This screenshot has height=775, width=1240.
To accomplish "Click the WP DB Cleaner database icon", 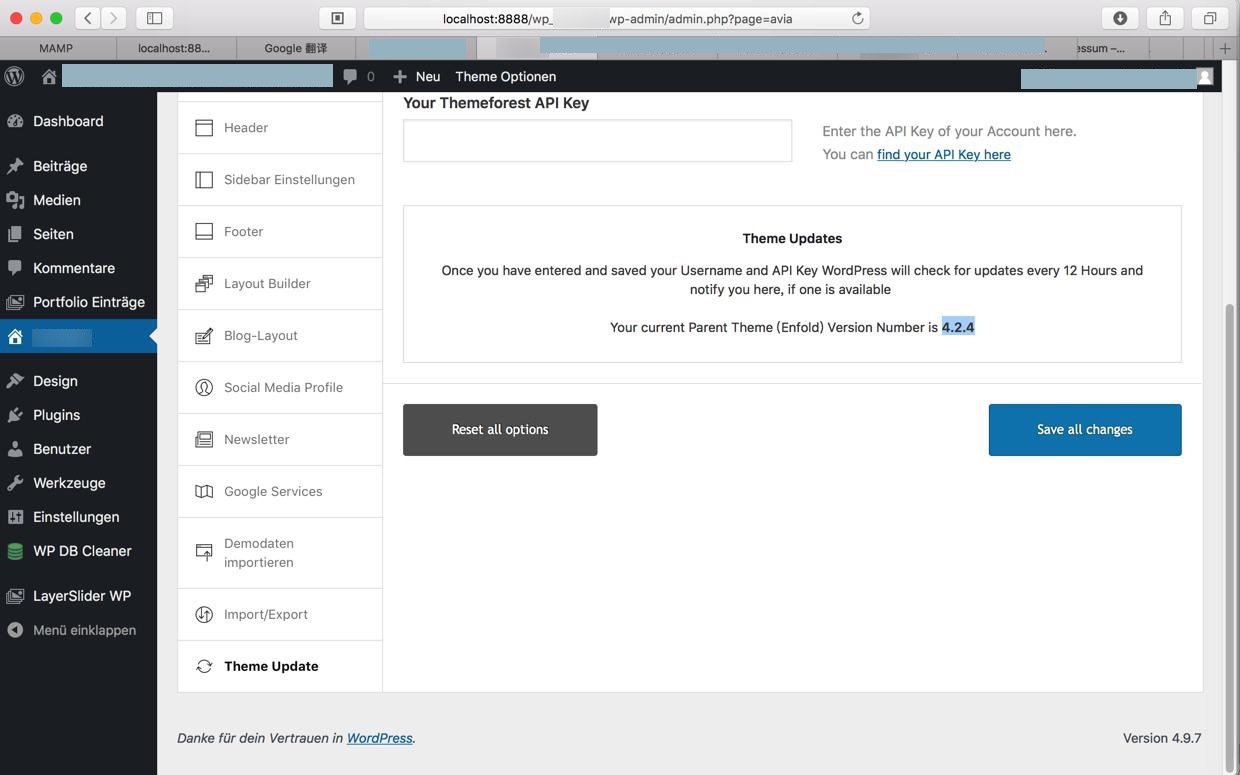I will [15, 551].
